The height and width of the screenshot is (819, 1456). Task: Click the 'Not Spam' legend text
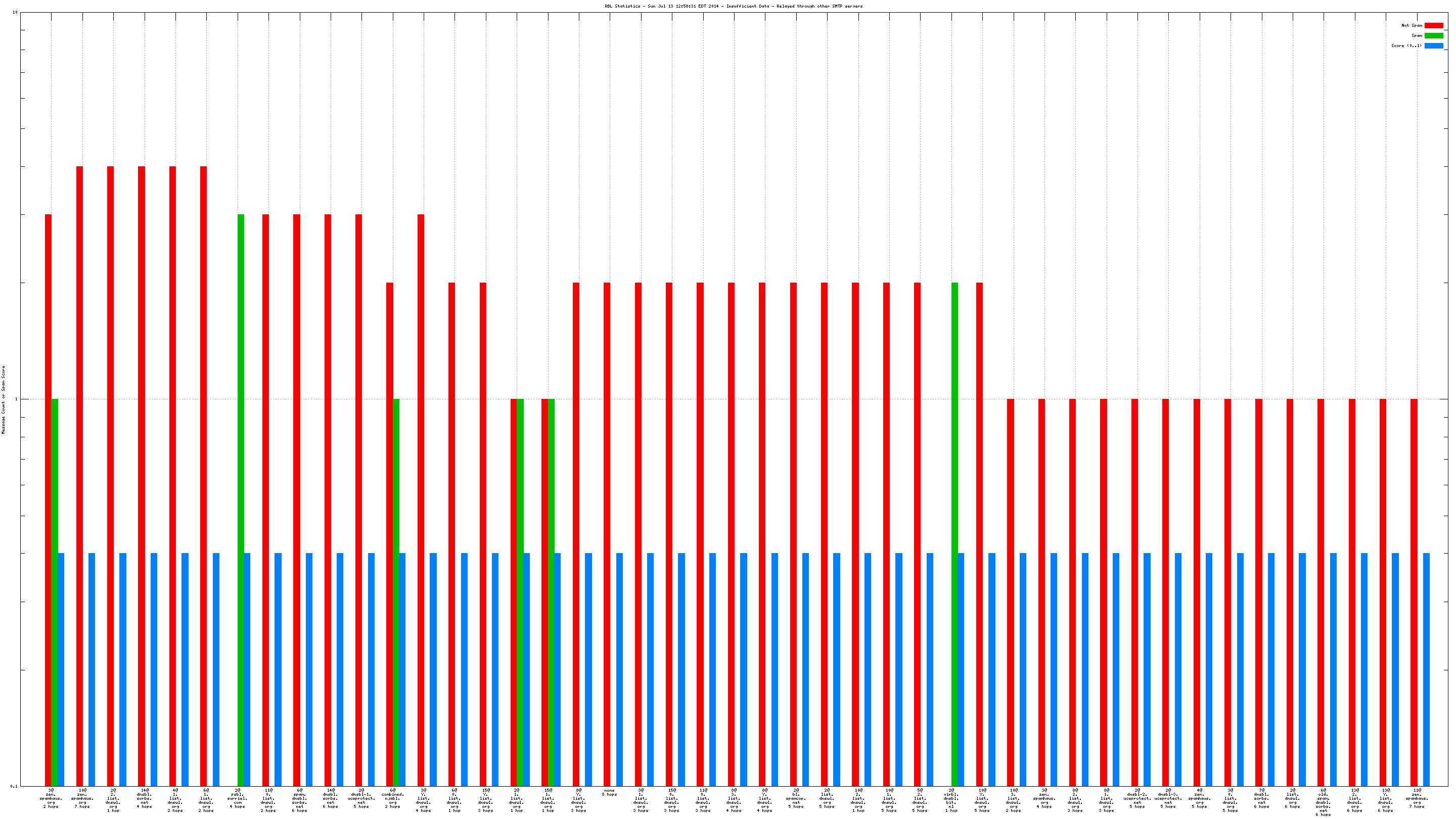pos(1411,25)
